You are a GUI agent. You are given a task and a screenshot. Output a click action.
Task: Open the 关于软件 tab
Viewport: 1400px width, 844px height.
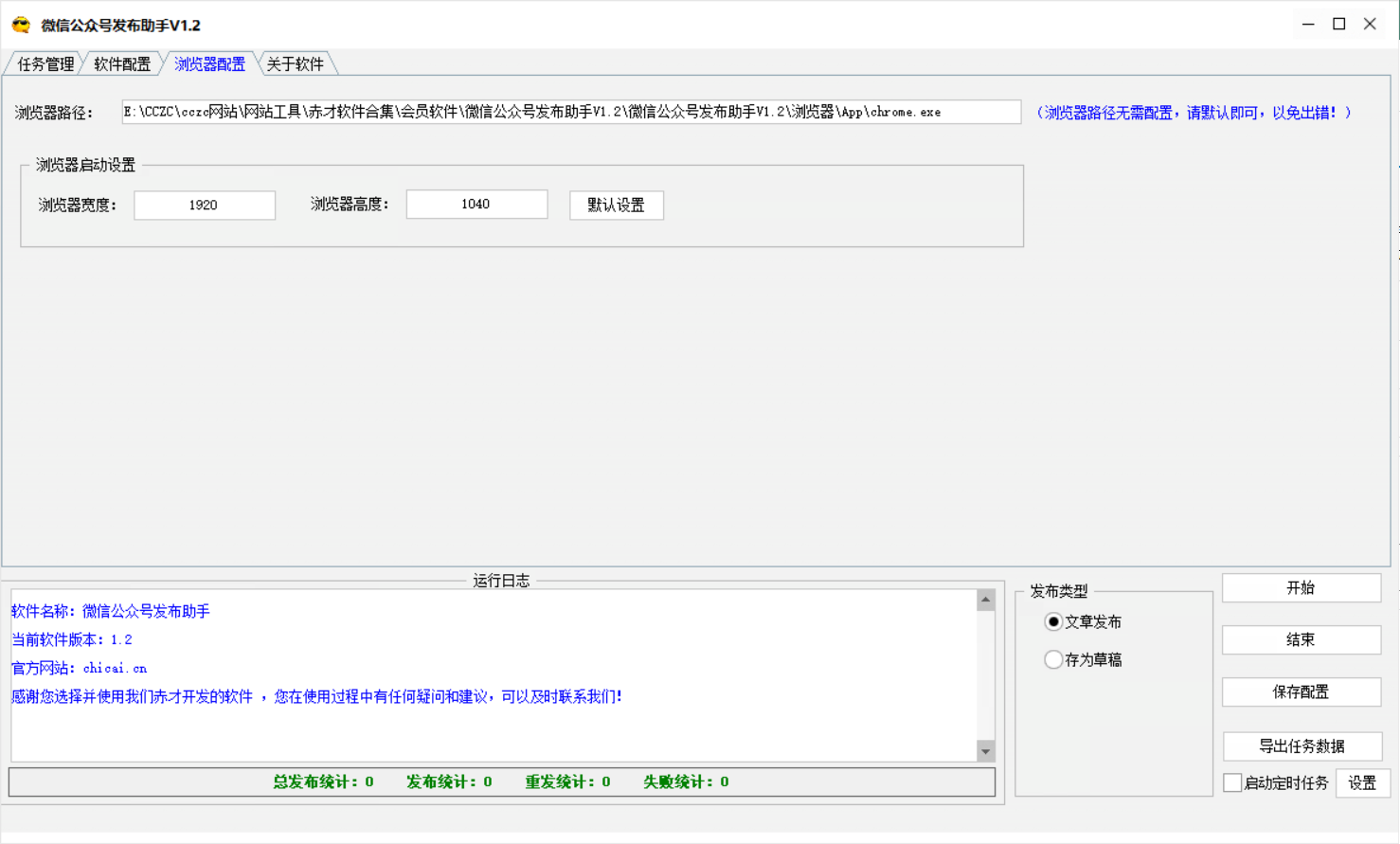click(295, 63)
